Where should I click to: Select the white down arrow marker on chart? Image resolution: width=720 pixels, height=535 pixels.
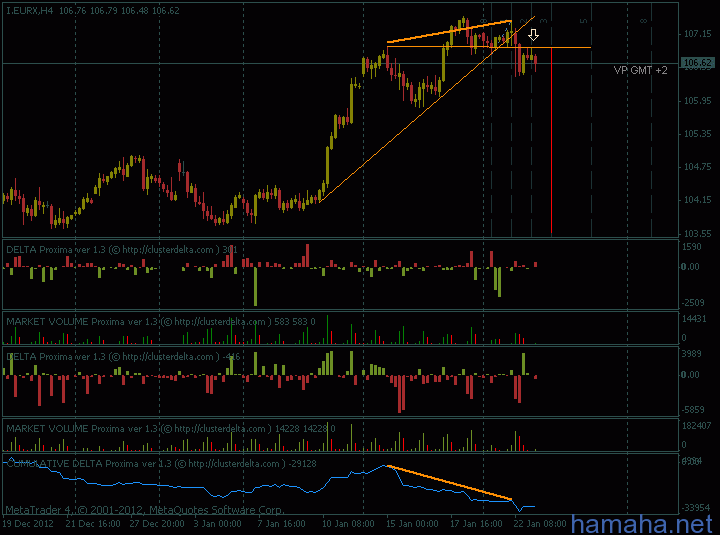coord(533,35)
